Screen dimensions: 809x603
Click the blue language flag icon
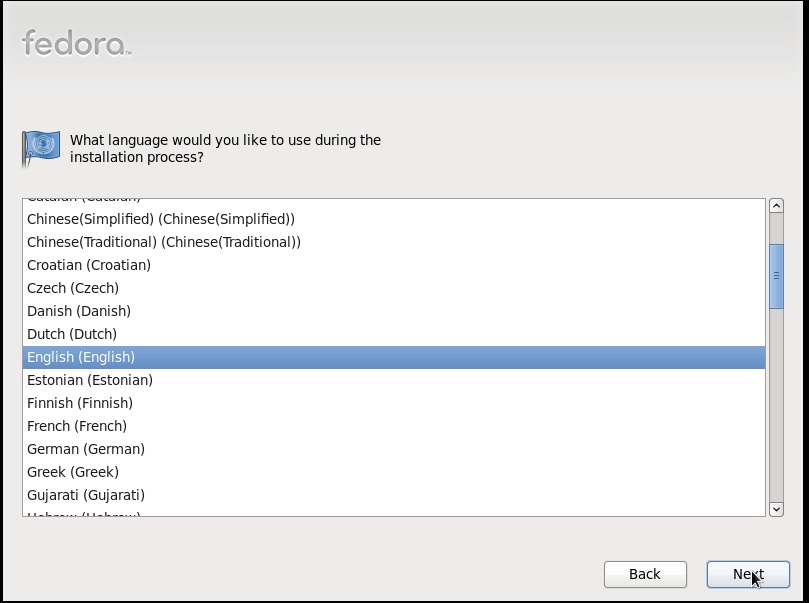click(41, 149)
